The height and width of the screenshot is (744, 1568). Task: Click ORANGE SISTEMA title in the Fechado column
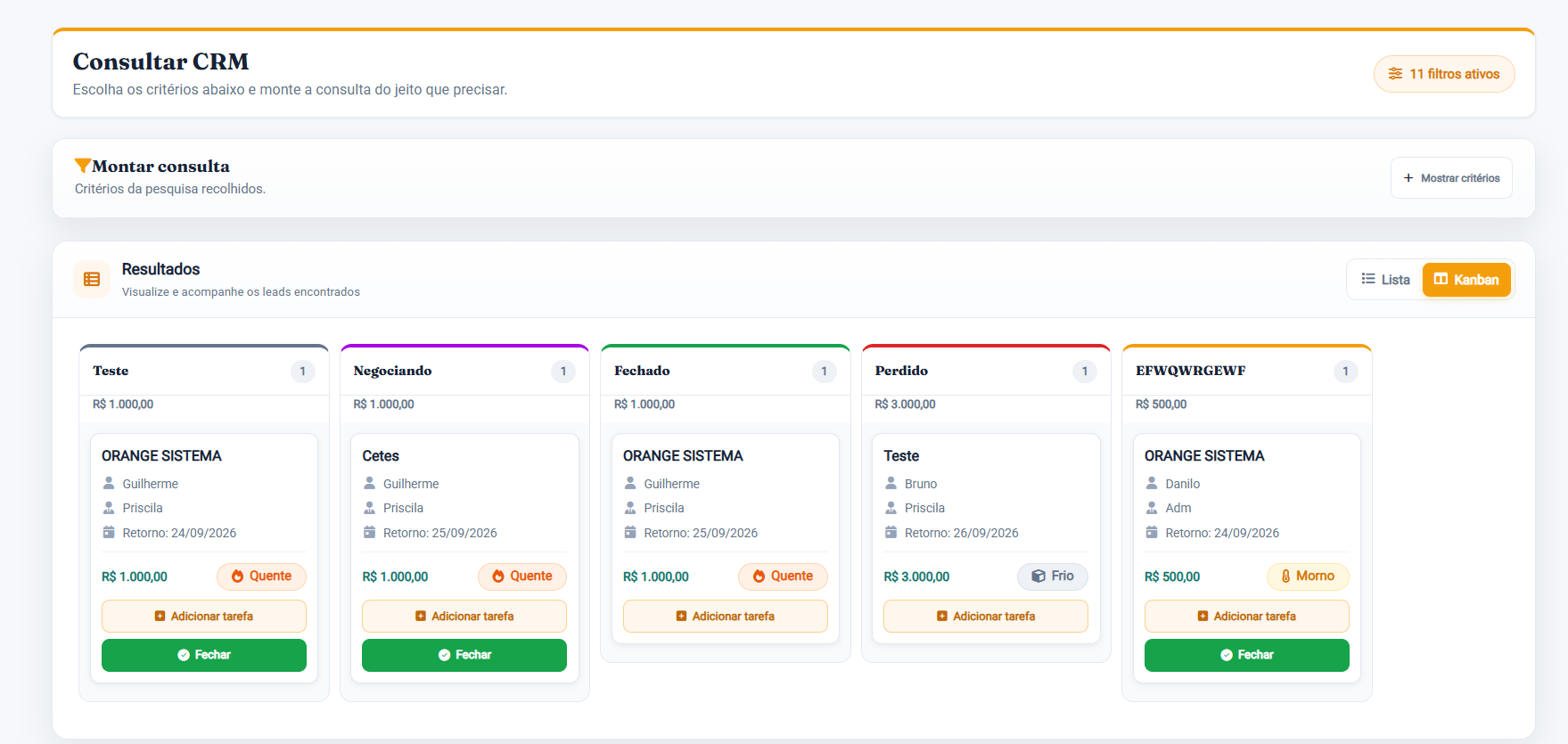pos(683,456)
